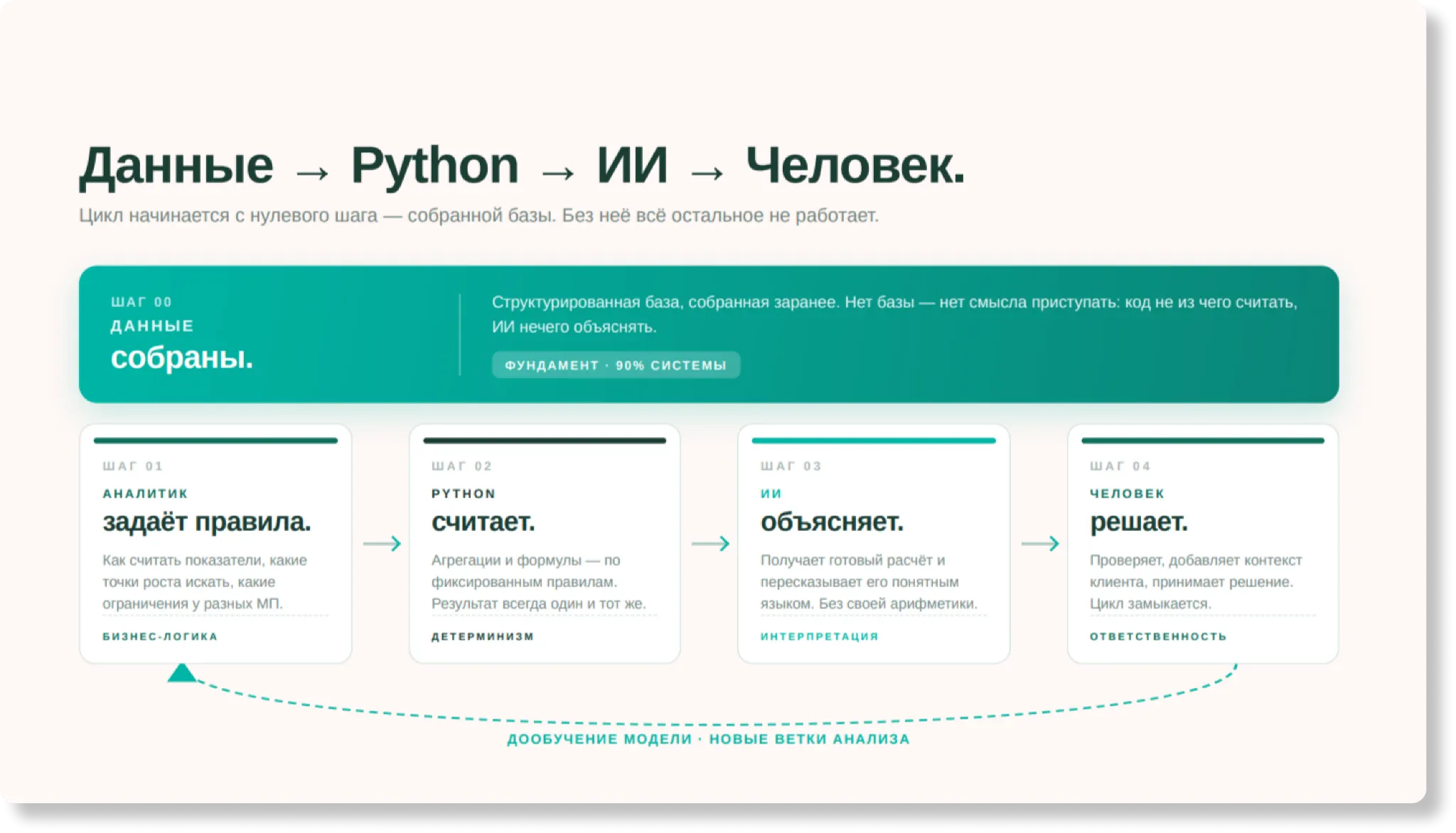The width and height of the screenshot is (1456, 833).
Task: Click the description "Как считать показатели, какие точки роста искать"
Action: pos(205,581)
